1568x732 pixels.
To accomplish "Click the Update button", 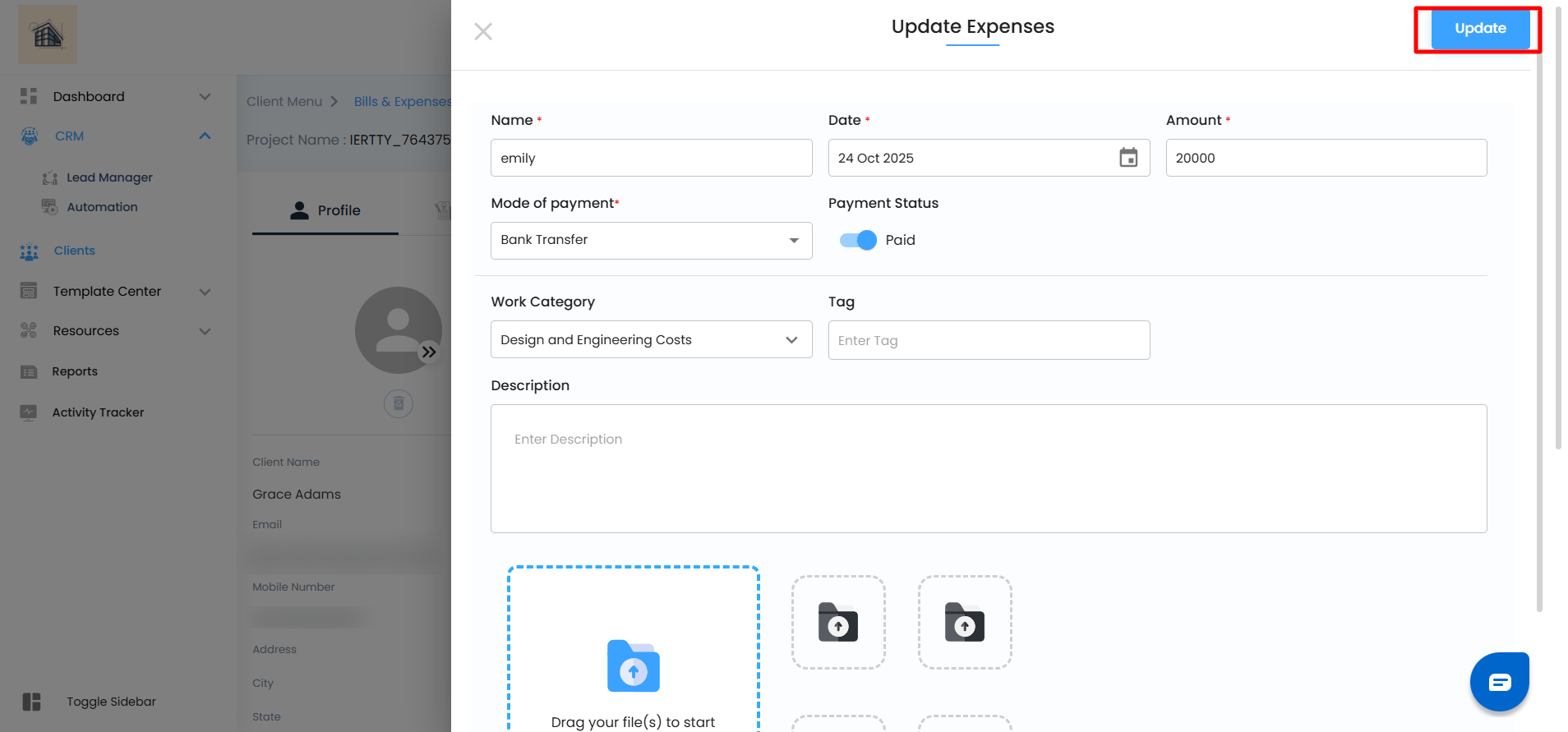I will point(1479,29).
